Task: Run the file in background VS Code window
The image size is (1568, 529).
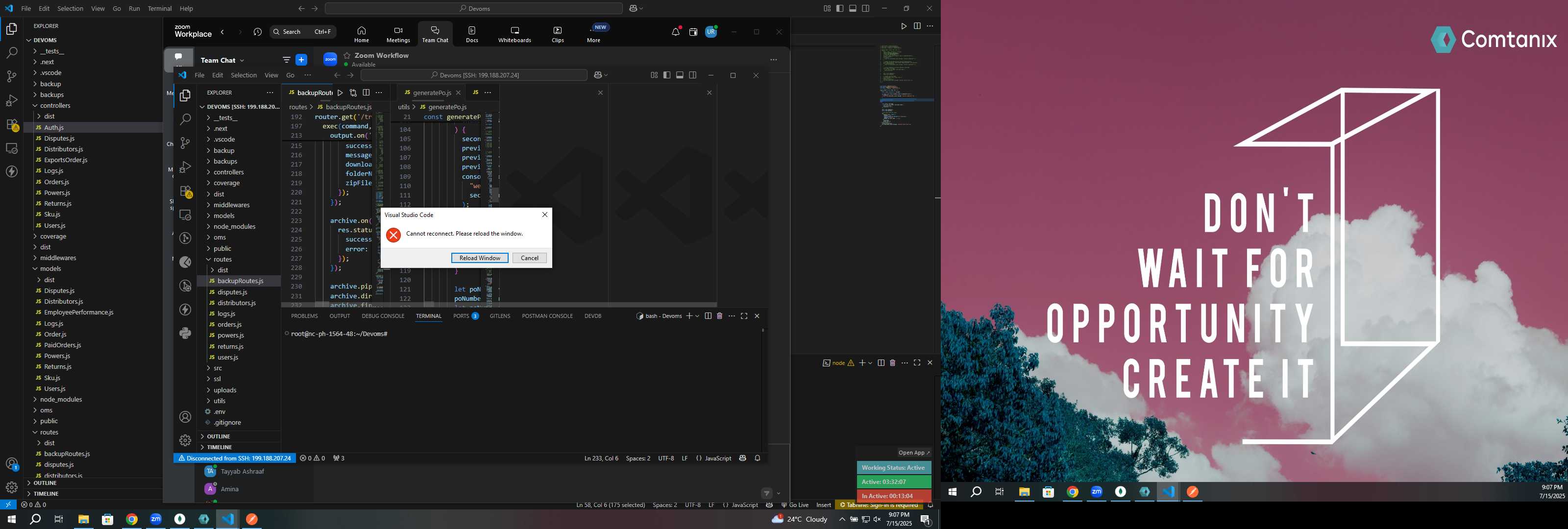Action: (904, 26)
